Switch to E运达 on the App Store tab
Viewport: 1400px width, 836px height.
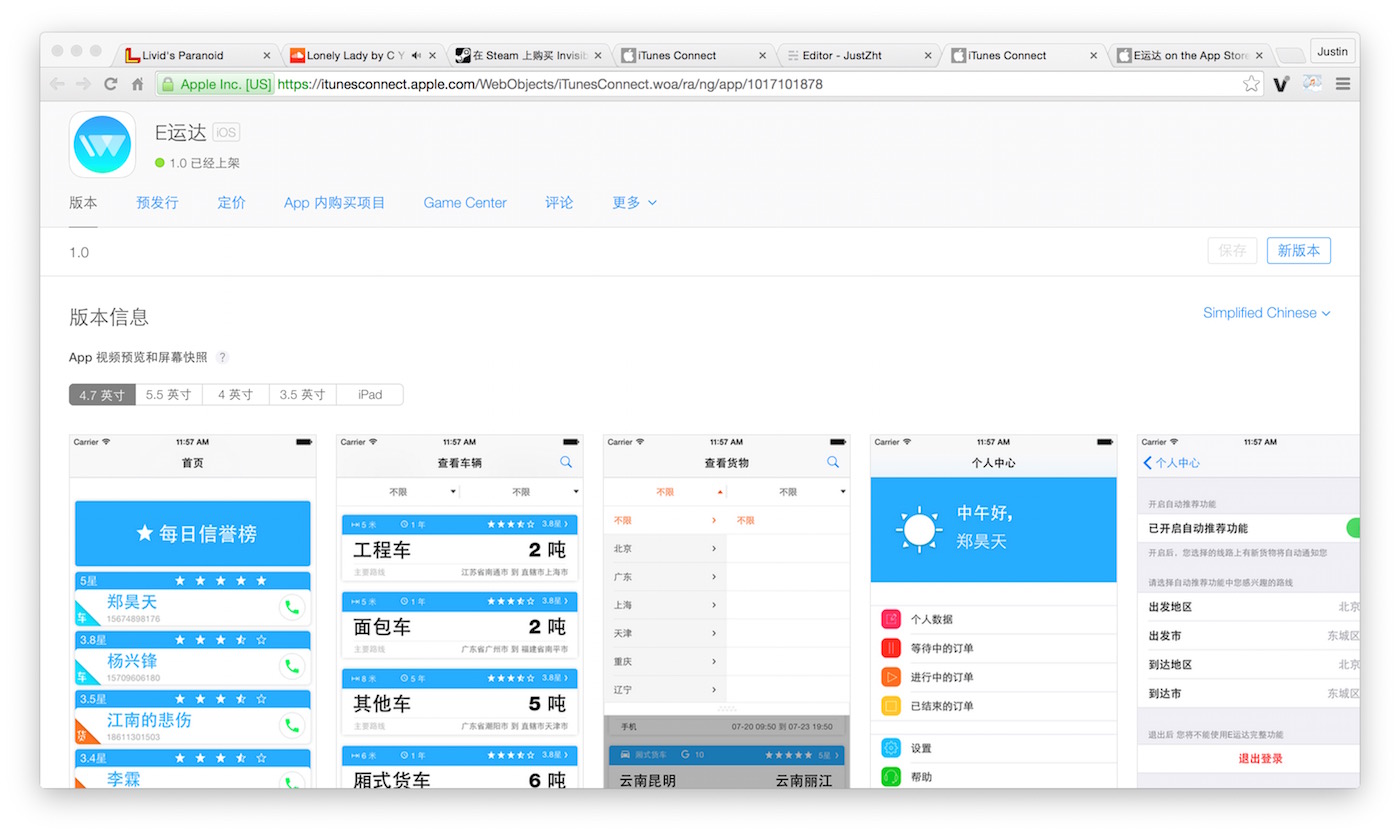1191,56
